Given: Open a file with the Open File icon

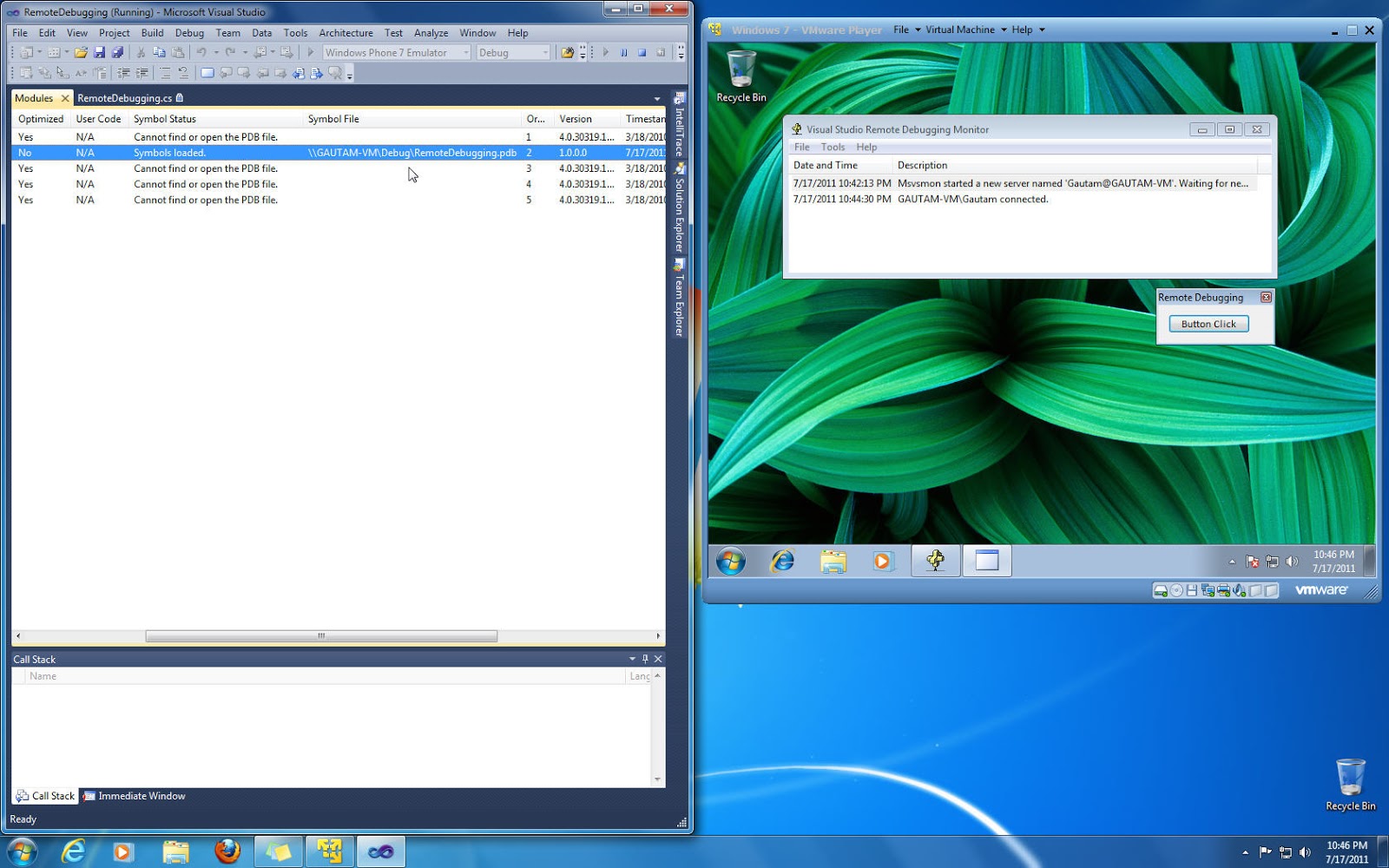Looking at the screenshot, I should coord(81,52).
